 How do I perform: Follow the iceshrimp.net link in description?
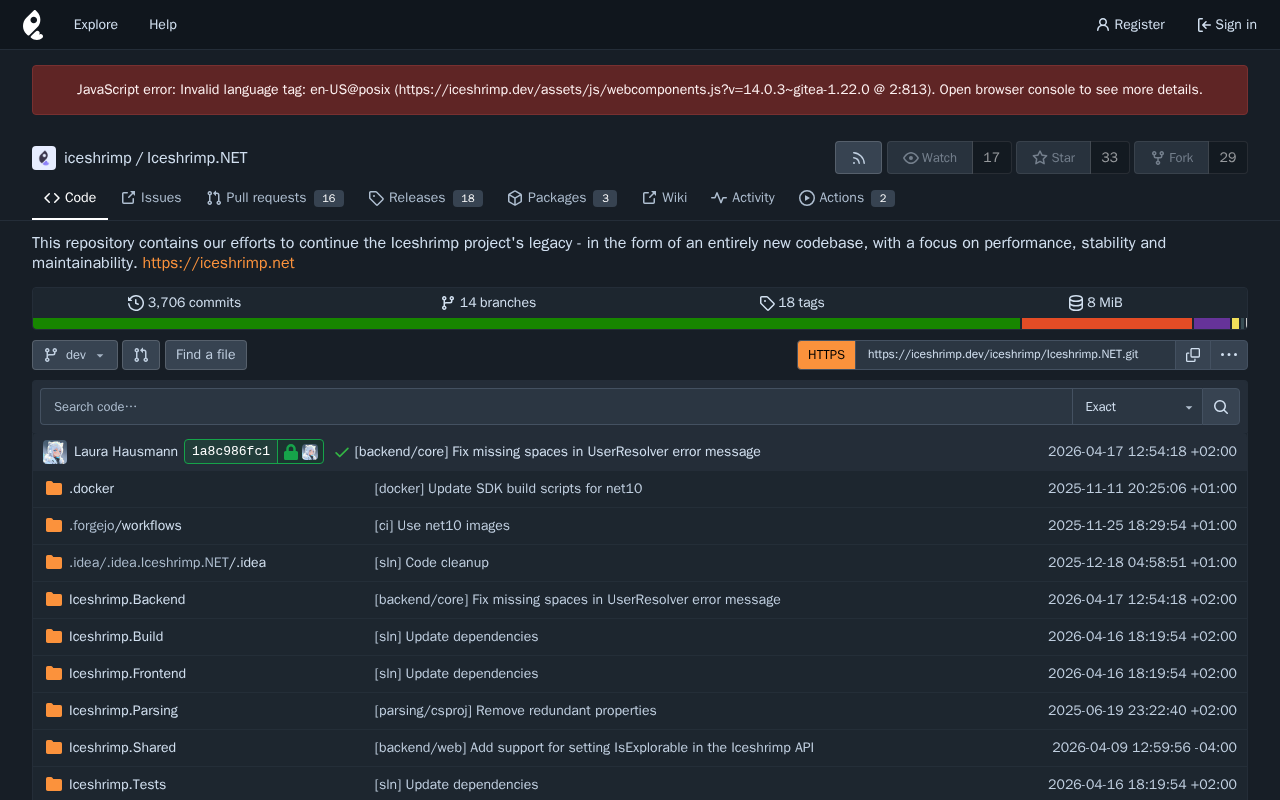pyautogui.click(x=218, y=263)
